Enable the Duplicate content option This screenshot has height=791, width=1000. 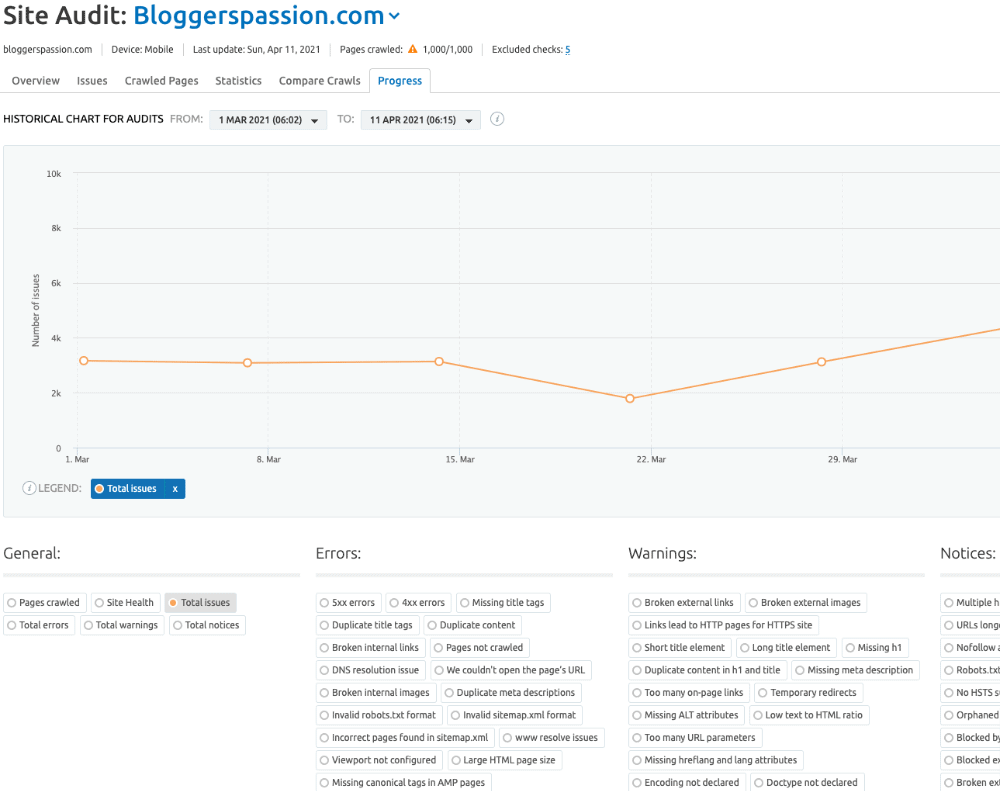pos(473,625)
